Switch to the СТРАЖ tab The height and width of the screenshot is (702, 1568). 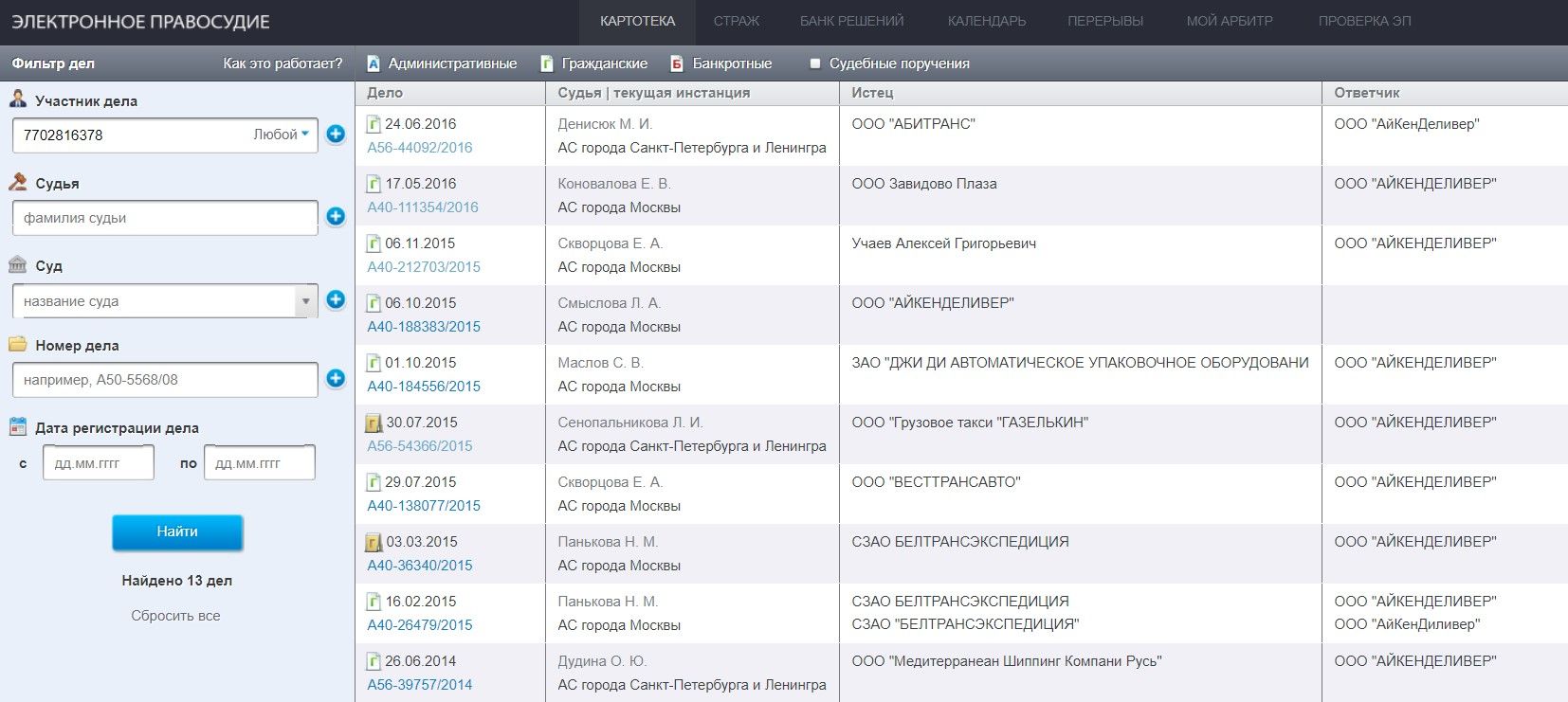click(737, 21)
